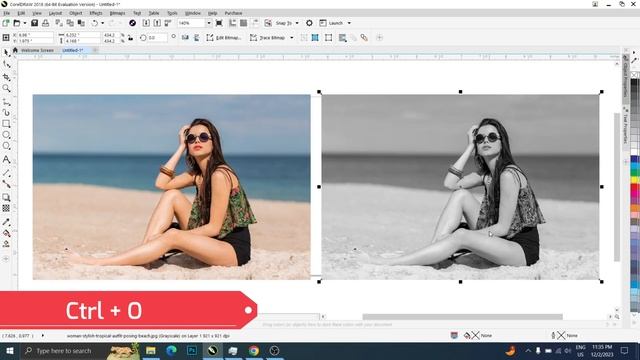Click the yellow color swatch
The image size is (640, 360).
[x=635, y=180]
